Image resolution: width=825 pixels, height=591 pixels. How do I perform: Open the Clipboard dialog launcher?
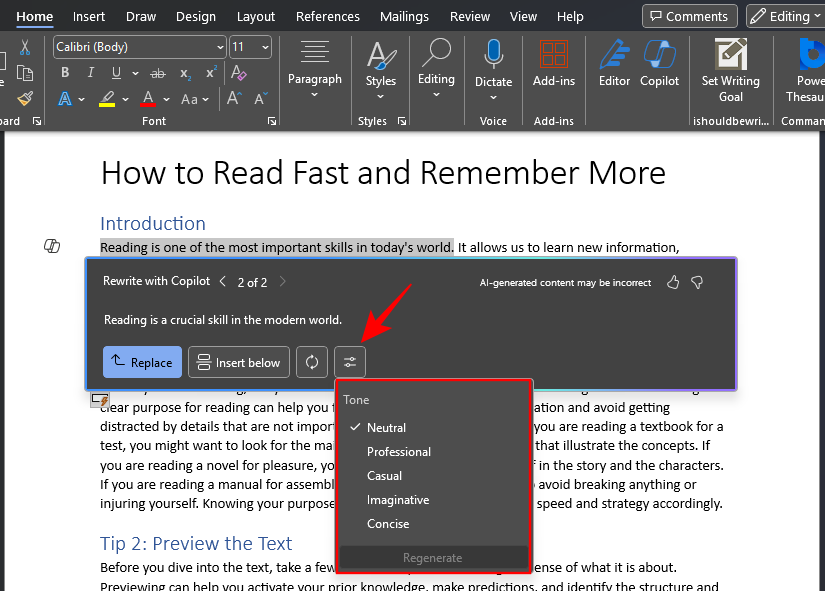point(37,121)
